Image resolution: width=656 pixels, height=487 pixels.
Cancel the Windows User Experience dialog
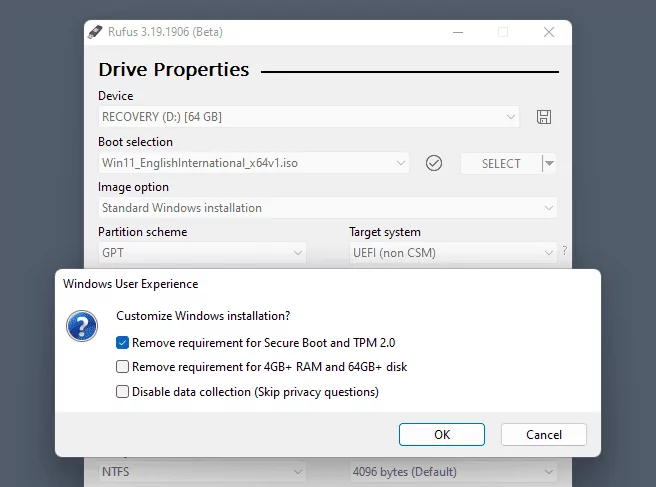pyautogui.click(x=544, y=434)
